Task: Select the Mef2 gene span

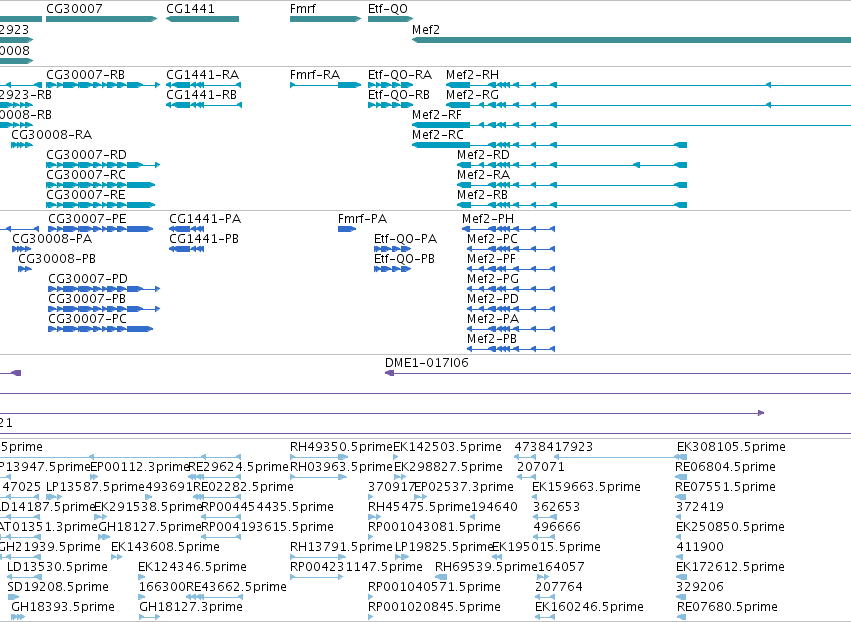Action: tap(631, 40)
